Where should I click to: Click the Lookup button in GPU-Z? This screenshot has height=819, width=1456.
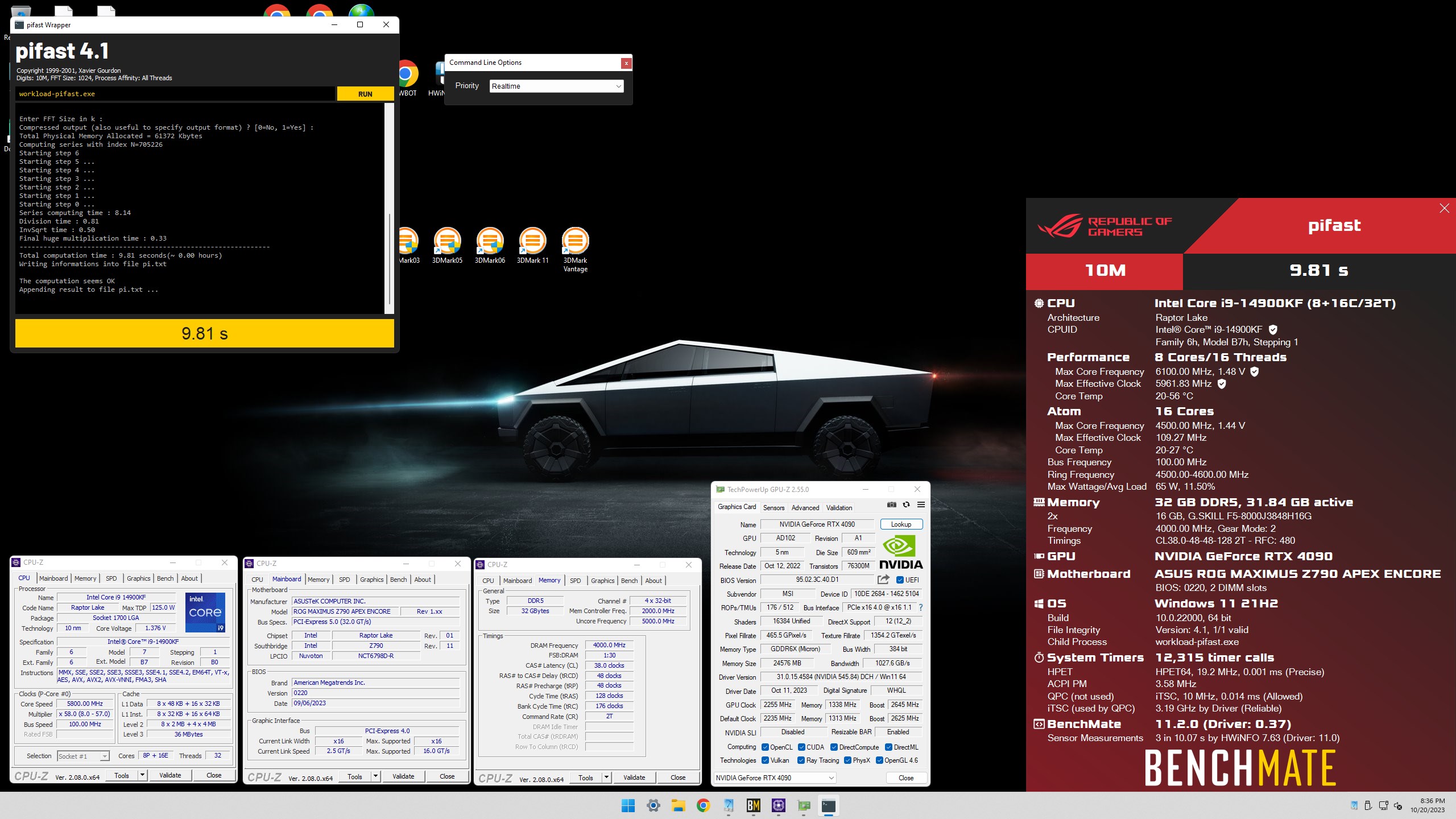[x=901, y=524]
